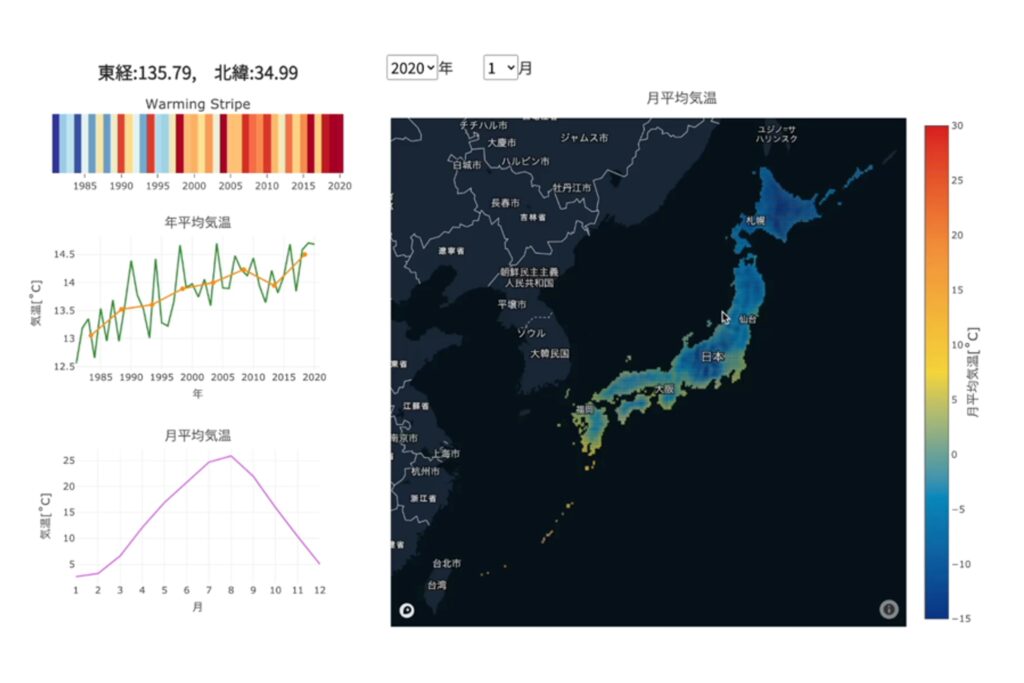The height and width of the screenshot is (683, 1024).
Task: Click the August peak on monthly temperature line
Action: point(231,456)
